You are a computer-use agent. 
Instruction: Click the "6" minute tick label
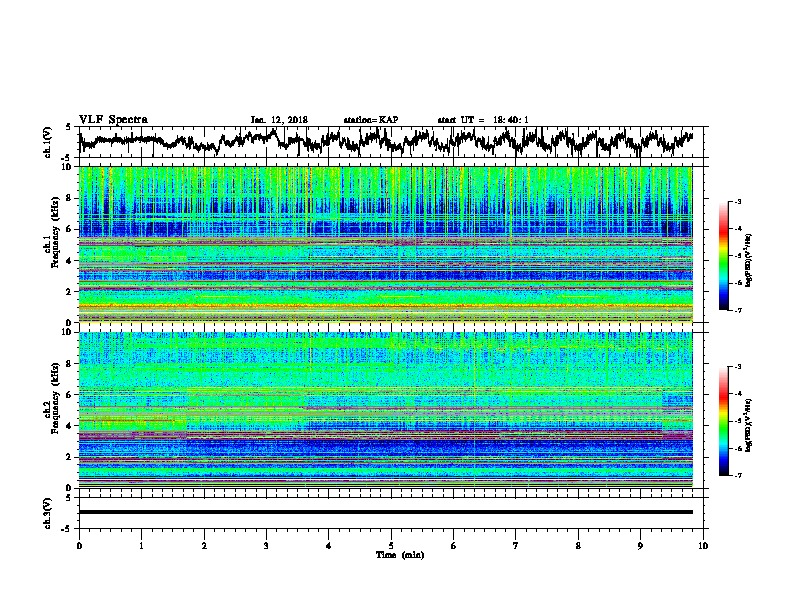pos(454,546)
